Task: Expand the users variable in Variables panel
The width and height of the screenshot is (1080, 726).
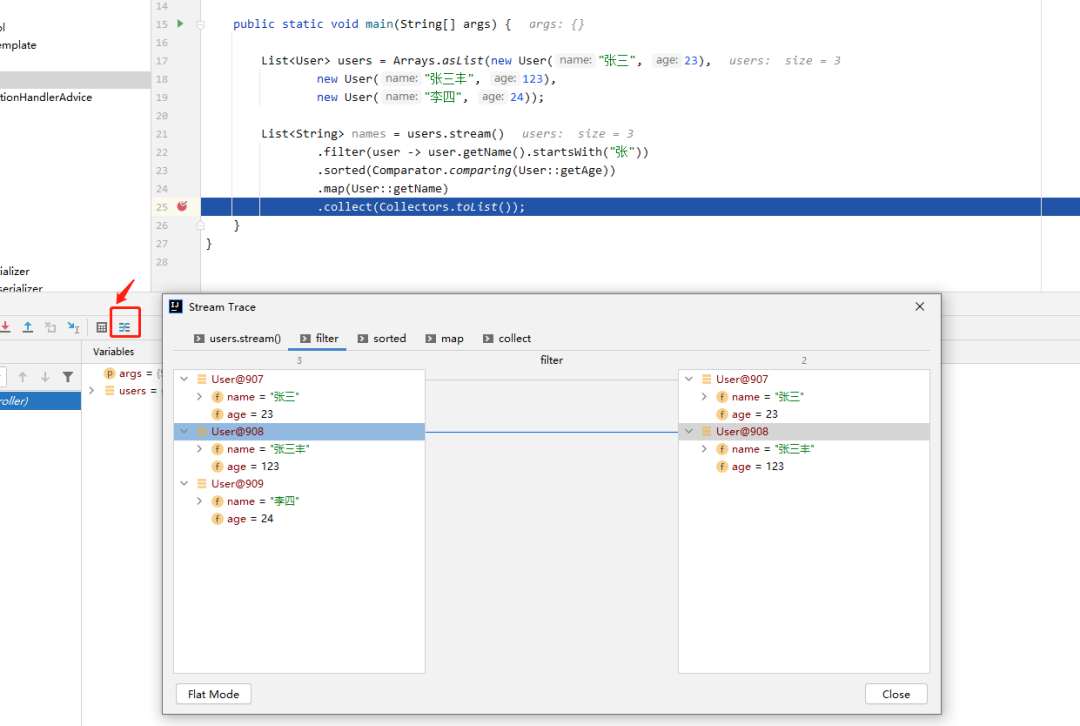Action: tap(91, 390)
